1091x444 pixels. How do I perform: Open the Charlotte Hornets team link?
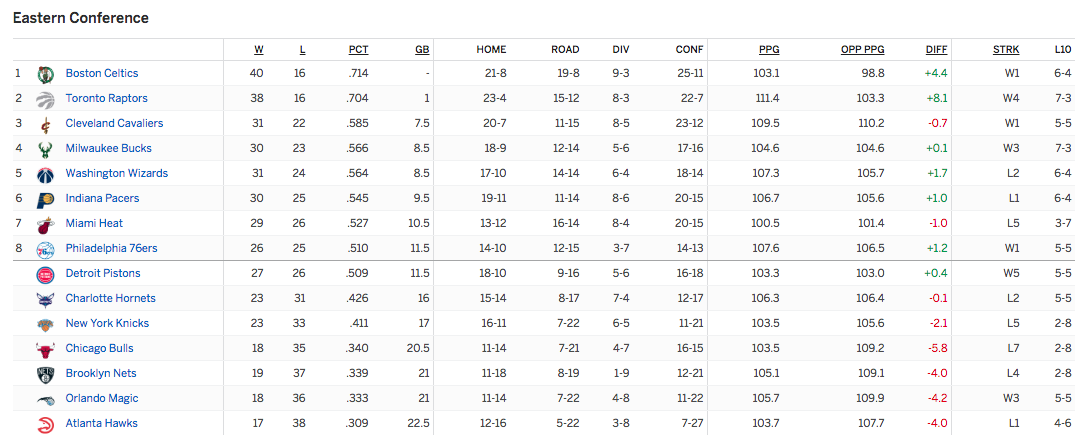(x=111, y=299)
